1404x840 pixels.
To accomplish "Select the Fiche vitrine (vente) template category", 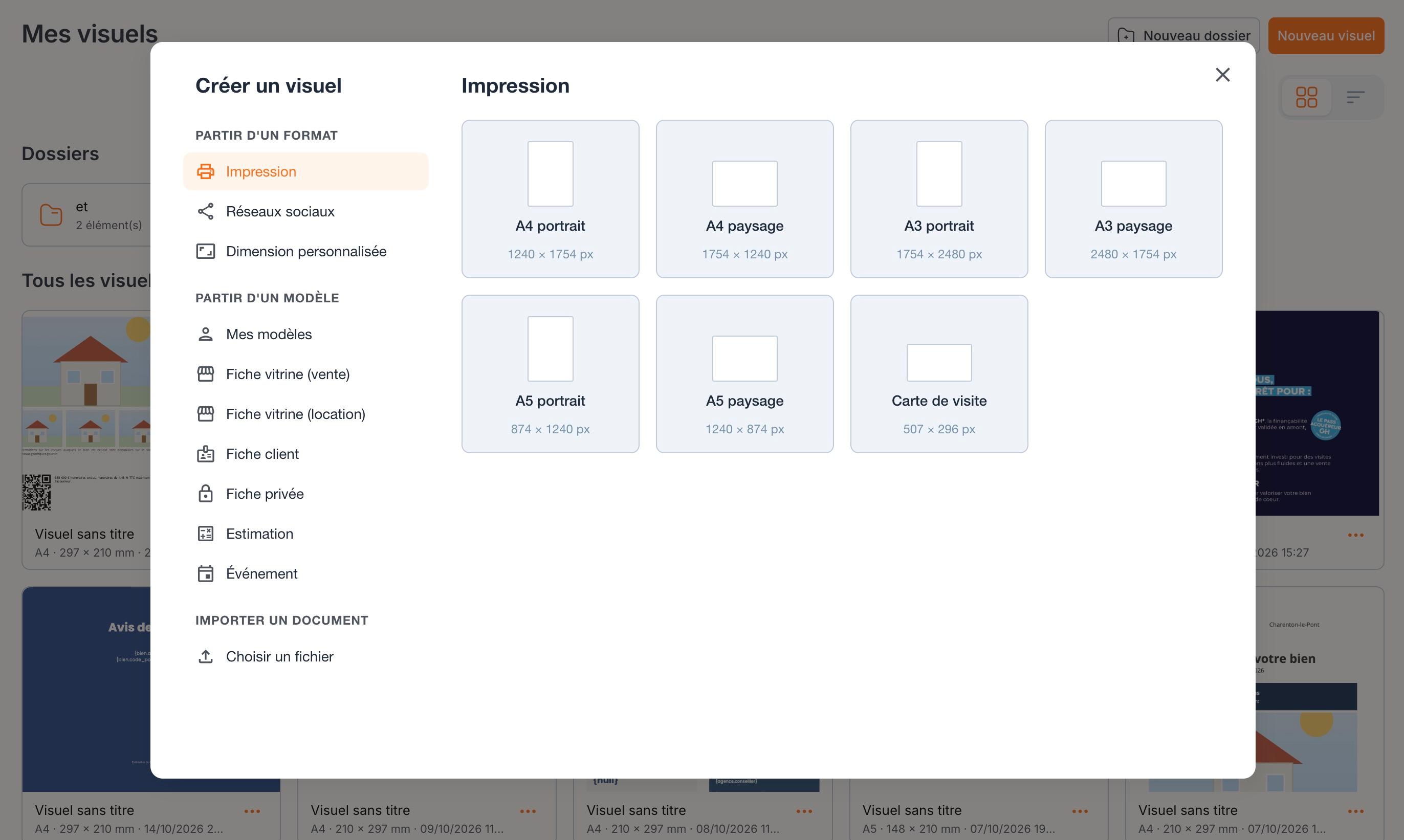I will (305, 374).
